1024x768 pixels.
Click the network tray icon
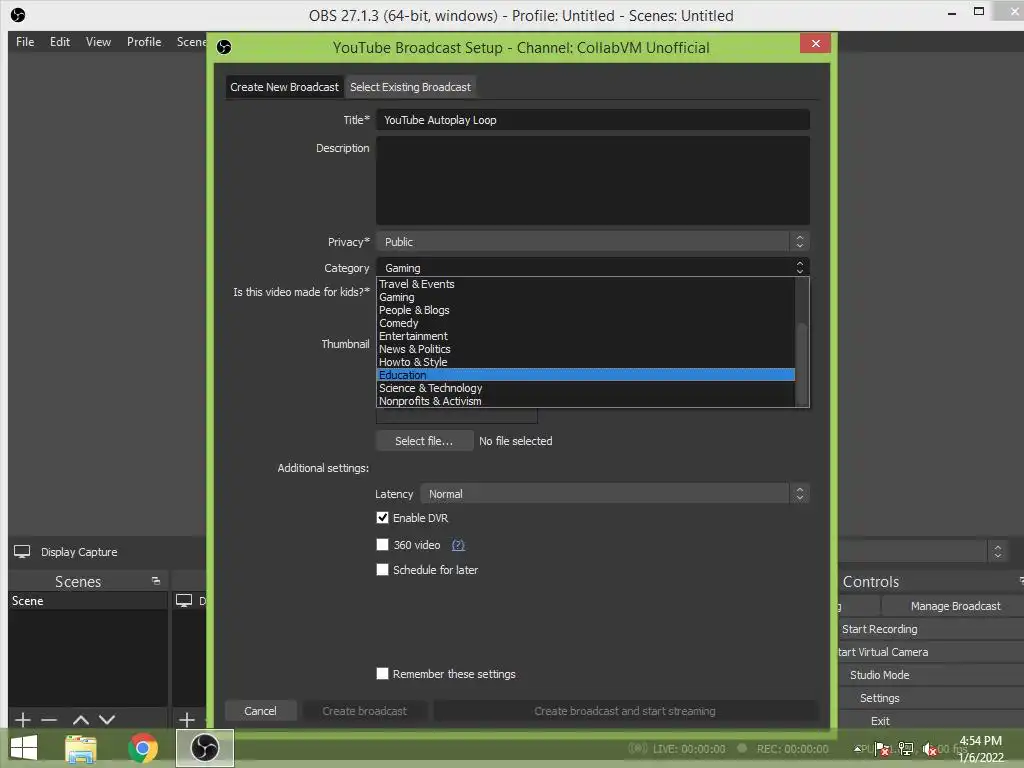click(x=906, y=748)
